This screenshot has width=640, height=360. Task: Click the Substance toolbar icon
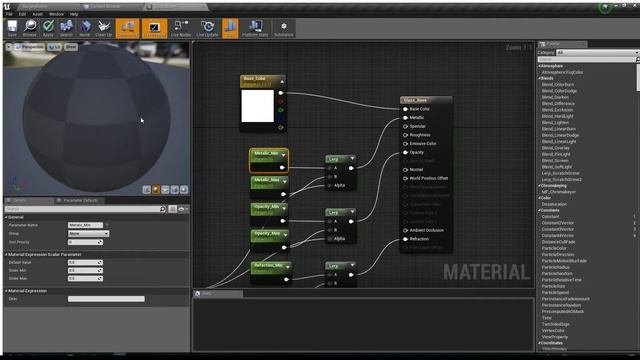(x=284, y=28)
